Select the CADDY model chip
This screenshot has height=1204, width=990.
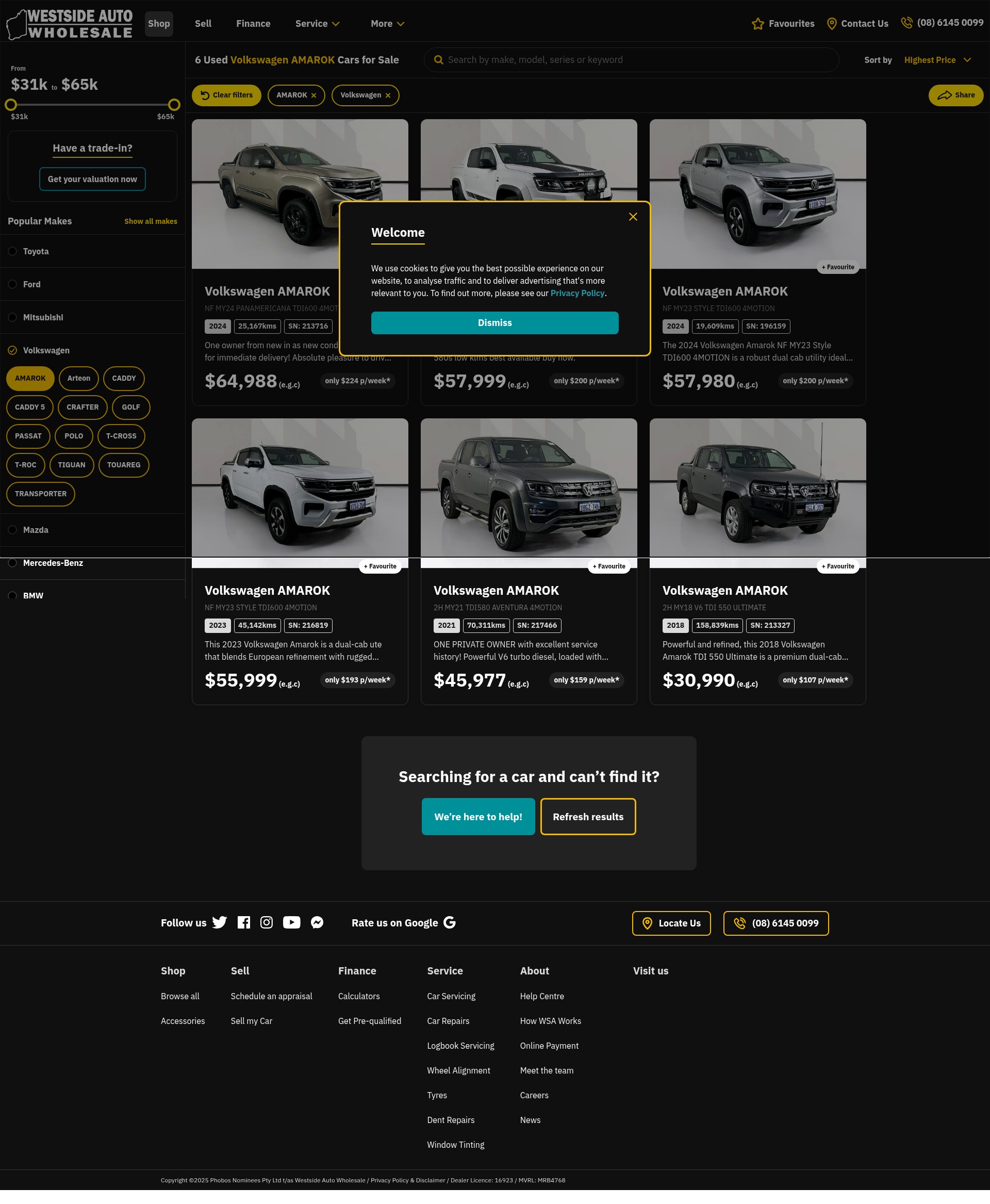(124, 378)
